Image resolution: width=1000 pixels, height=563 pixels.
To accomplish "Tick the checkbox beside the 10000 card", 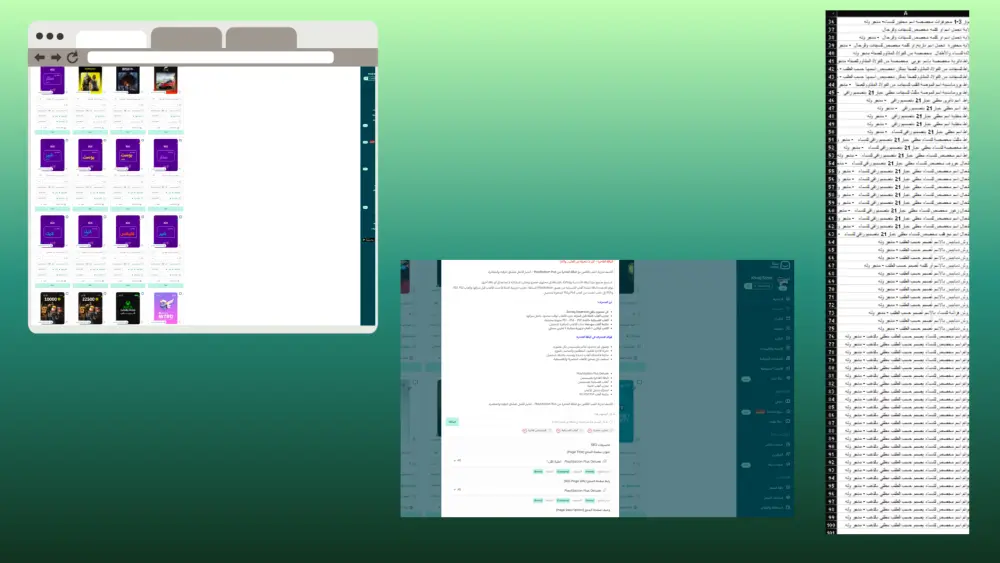I will (x=67, y=293).
